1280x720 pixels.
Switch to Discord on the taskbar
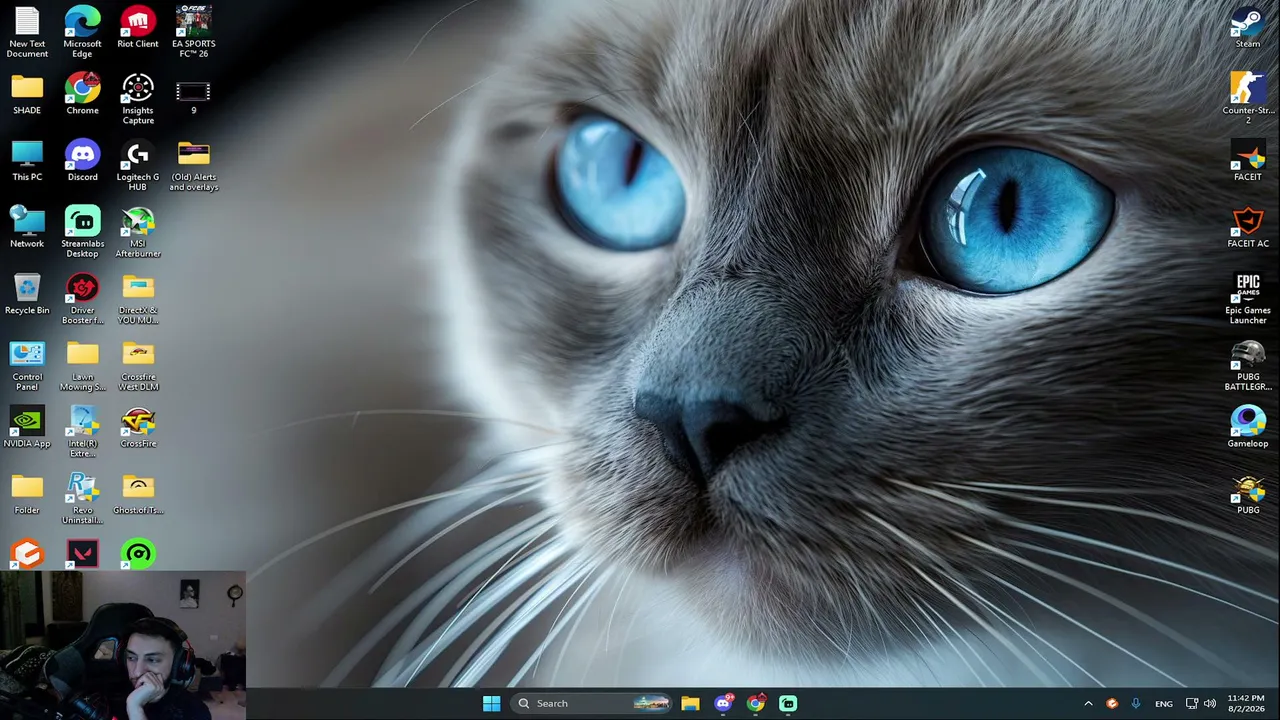pyautogui.click(x=723, y=703)
